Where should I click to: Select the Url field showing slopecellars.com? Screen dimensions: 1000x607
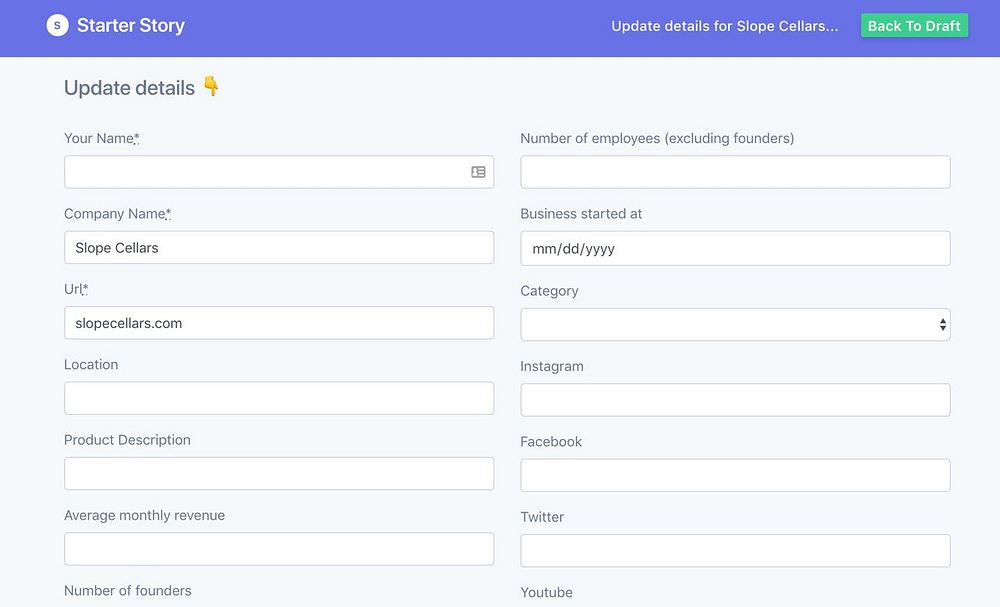coord(279,323)
